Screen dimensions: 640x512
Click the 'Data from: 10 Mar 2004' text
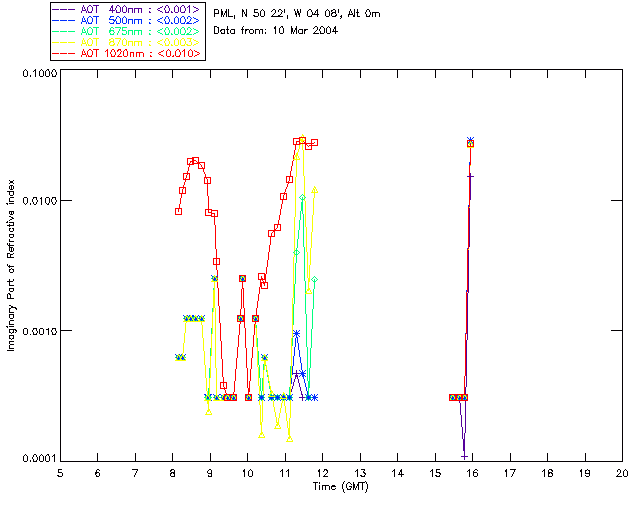click(276, 31)
